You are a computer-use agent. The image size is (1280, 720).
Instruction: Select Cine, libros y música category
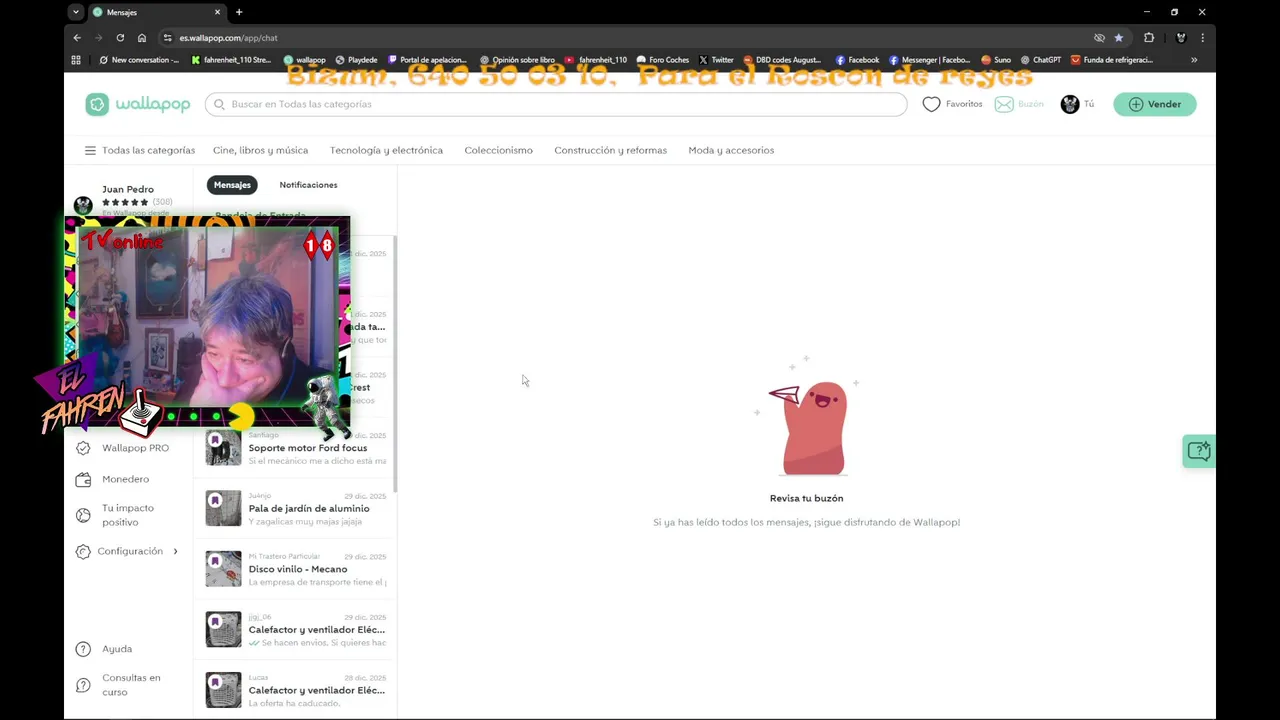click(x=260, y=150)
